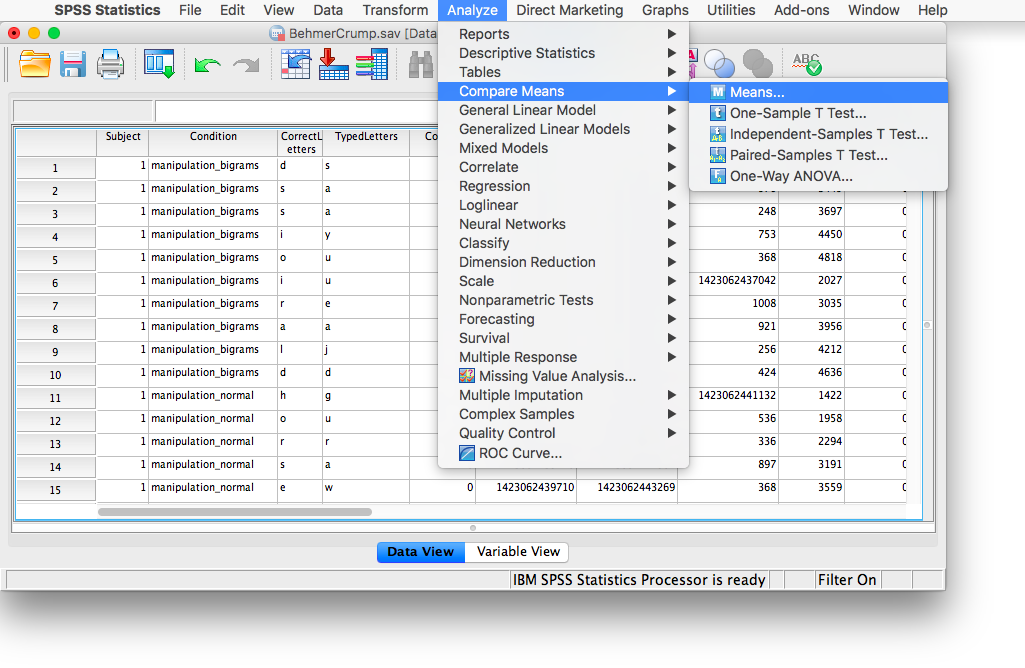Click the ABC Spell check icon
Screen dimensions: 1025x668
tap(807, 64)
